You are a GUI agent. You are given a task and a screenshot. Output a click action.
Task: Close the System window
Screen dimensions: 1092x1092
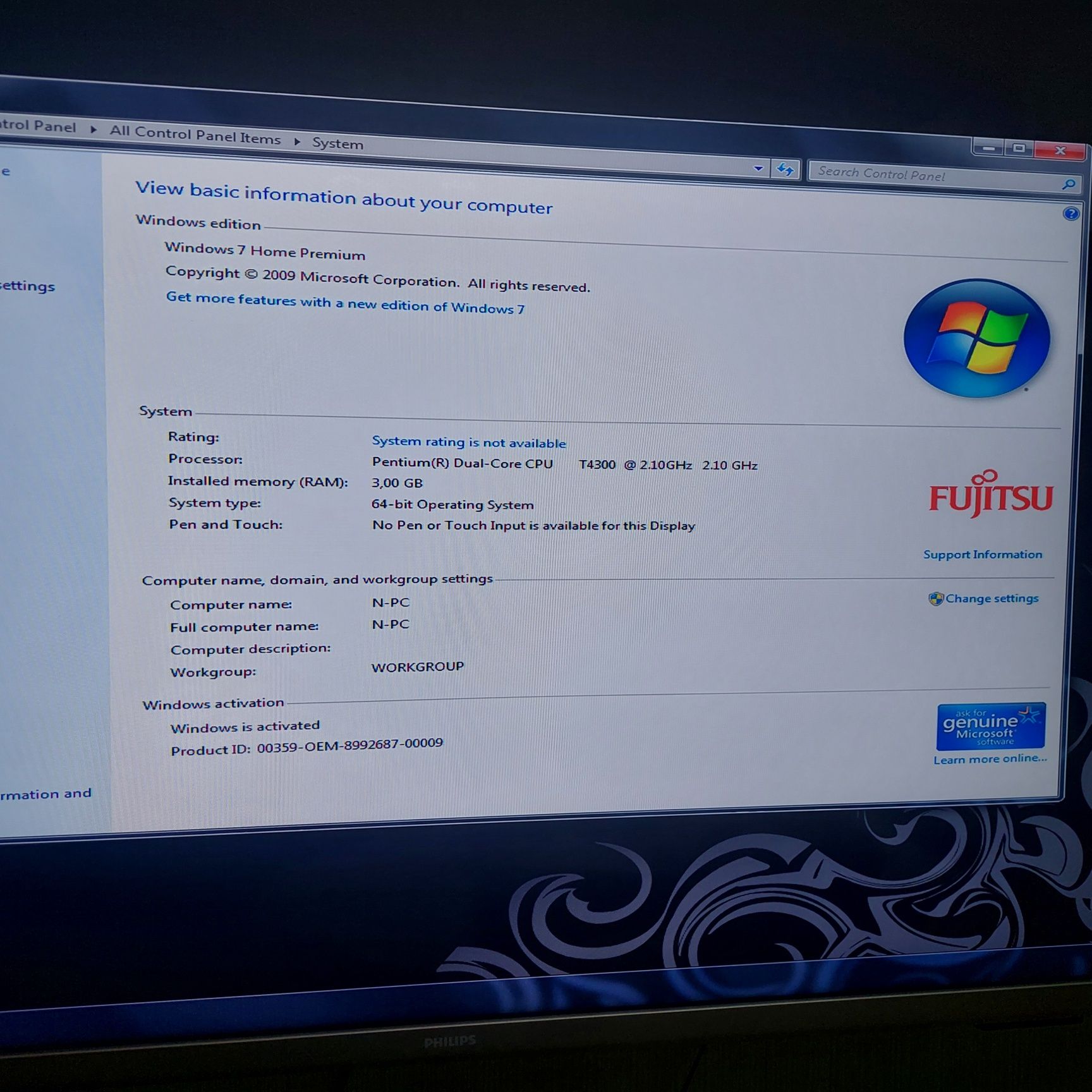[x=1060, y=150]
